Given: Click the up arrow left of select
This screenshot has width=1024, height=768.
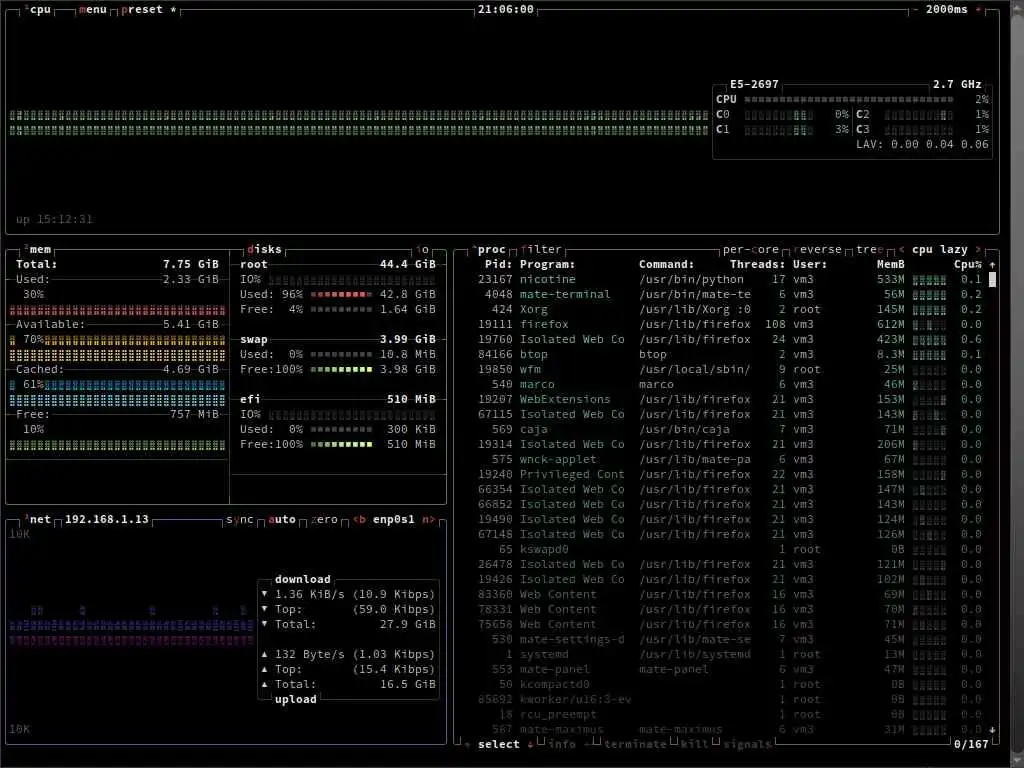Looking at the screenshot, I should 468,744.
